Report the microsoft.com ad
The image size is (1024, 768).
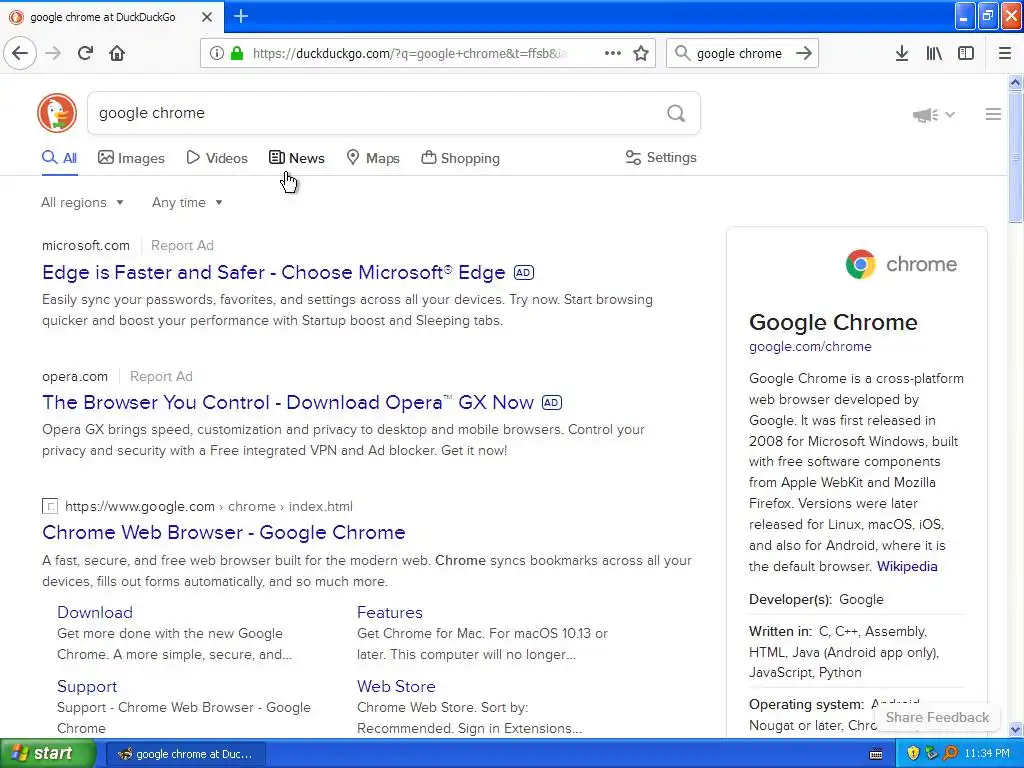click(x=182, y=246)
